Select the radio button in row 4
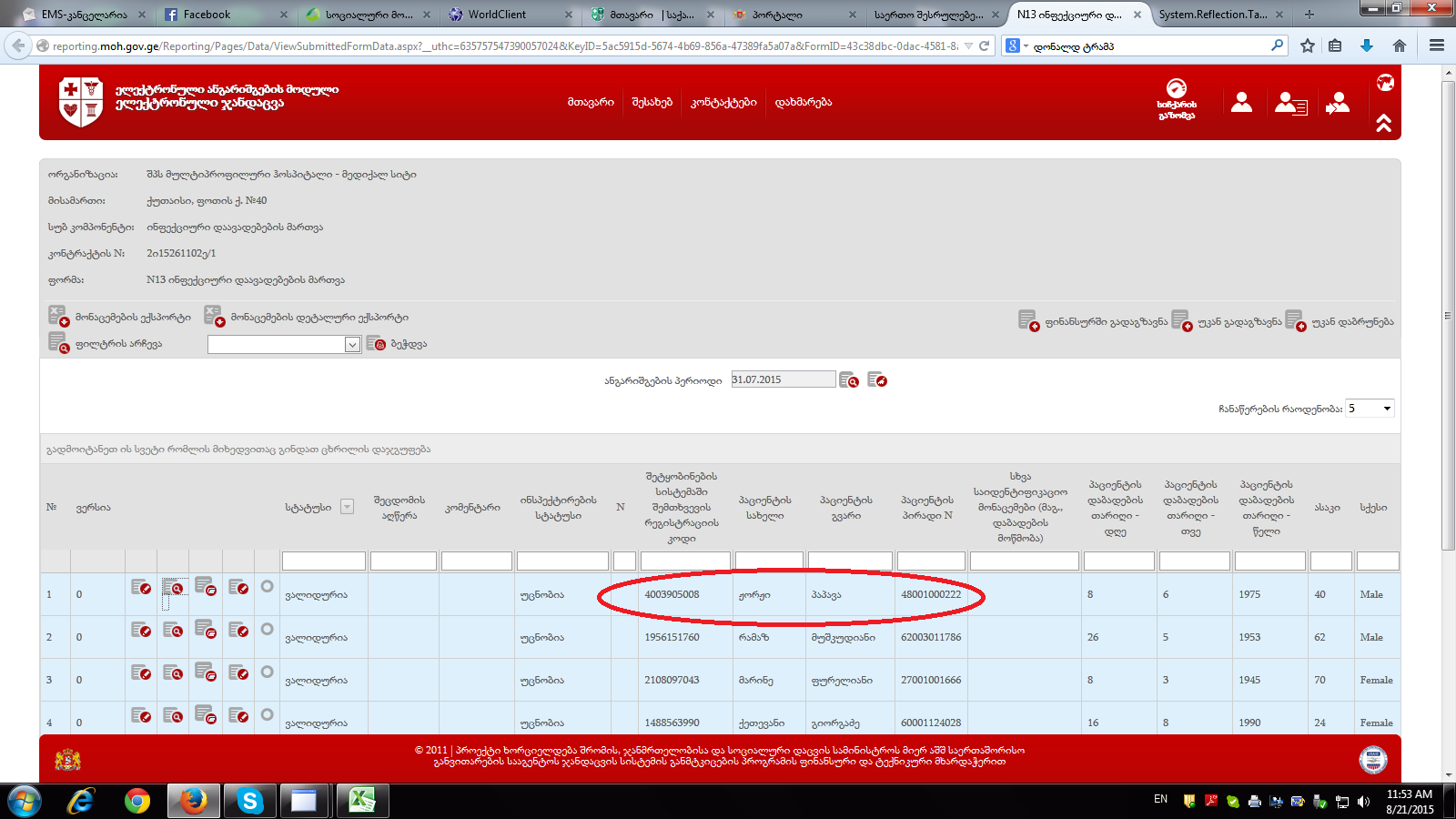 click(x=267, y=715)
